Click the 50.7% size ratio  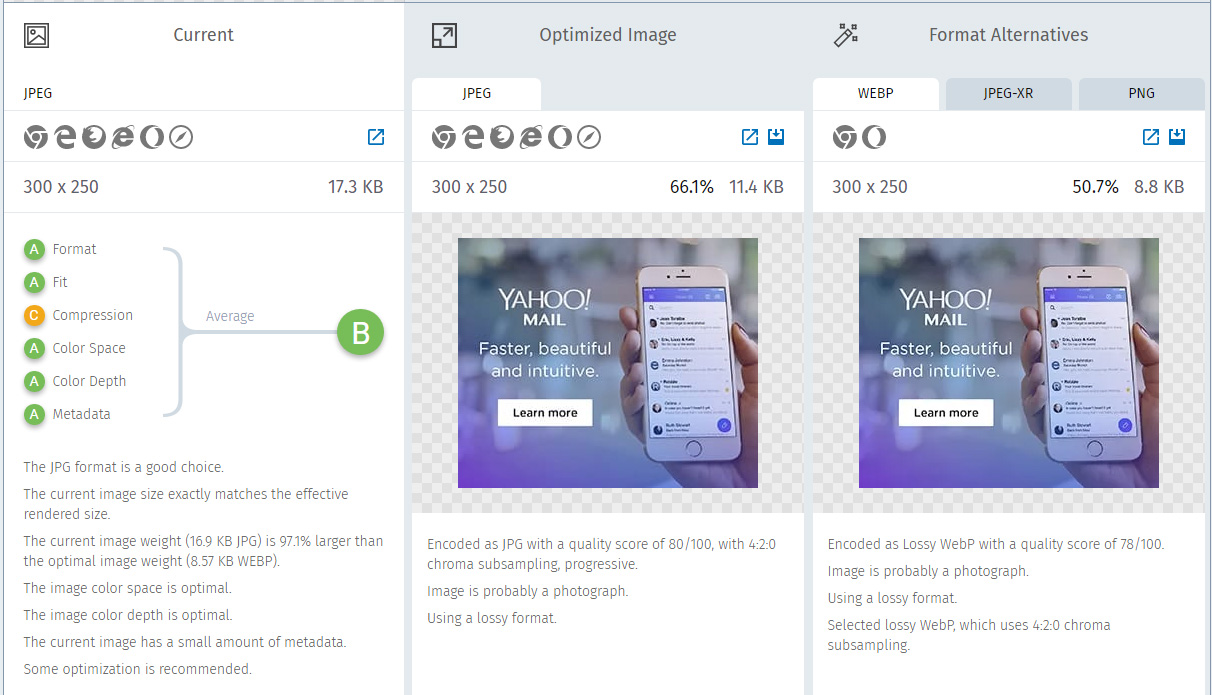point(1096,187)
